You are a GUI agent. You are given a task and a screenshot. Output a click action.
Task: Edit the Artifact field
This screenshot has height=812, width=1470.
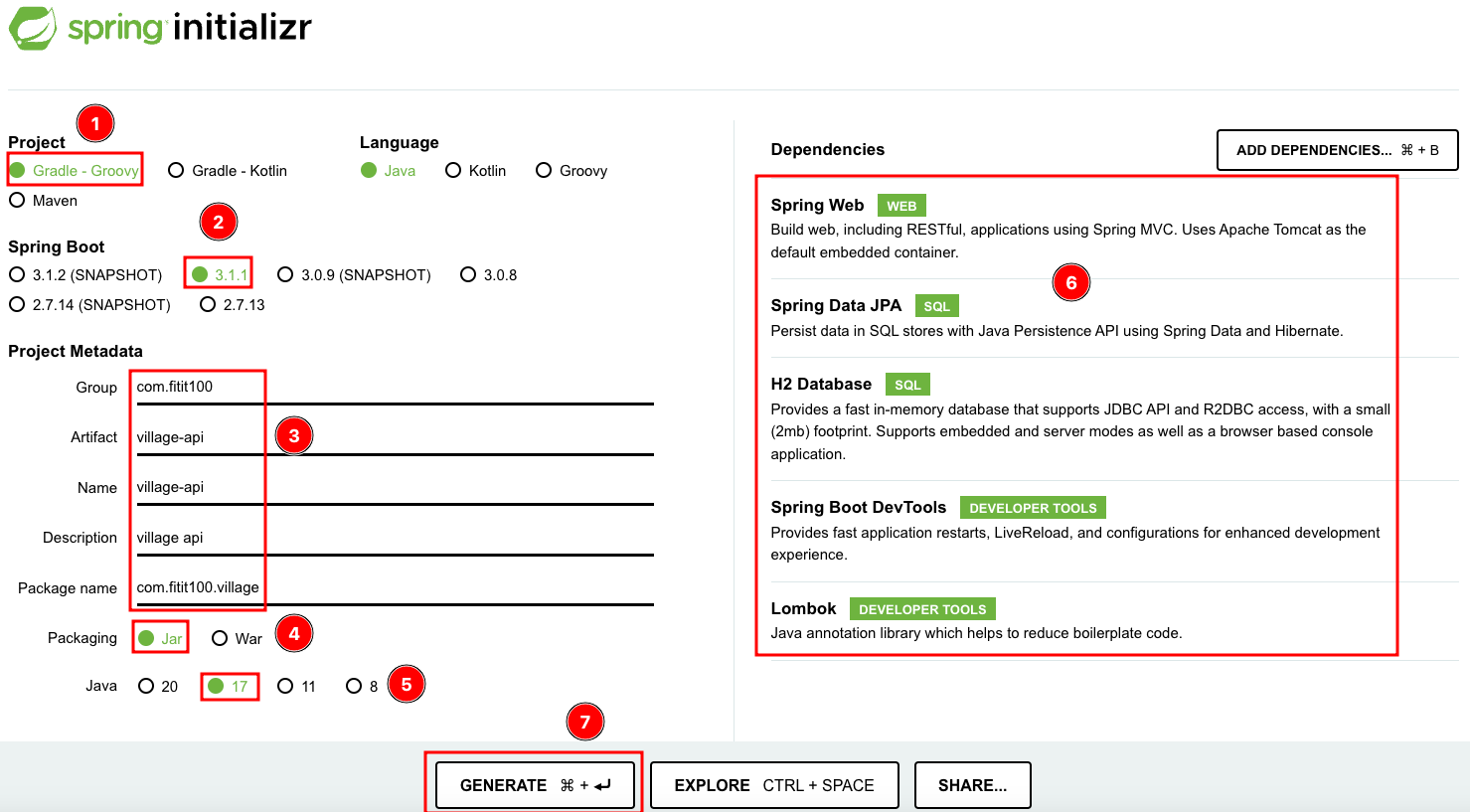click(x=395, y=438)
